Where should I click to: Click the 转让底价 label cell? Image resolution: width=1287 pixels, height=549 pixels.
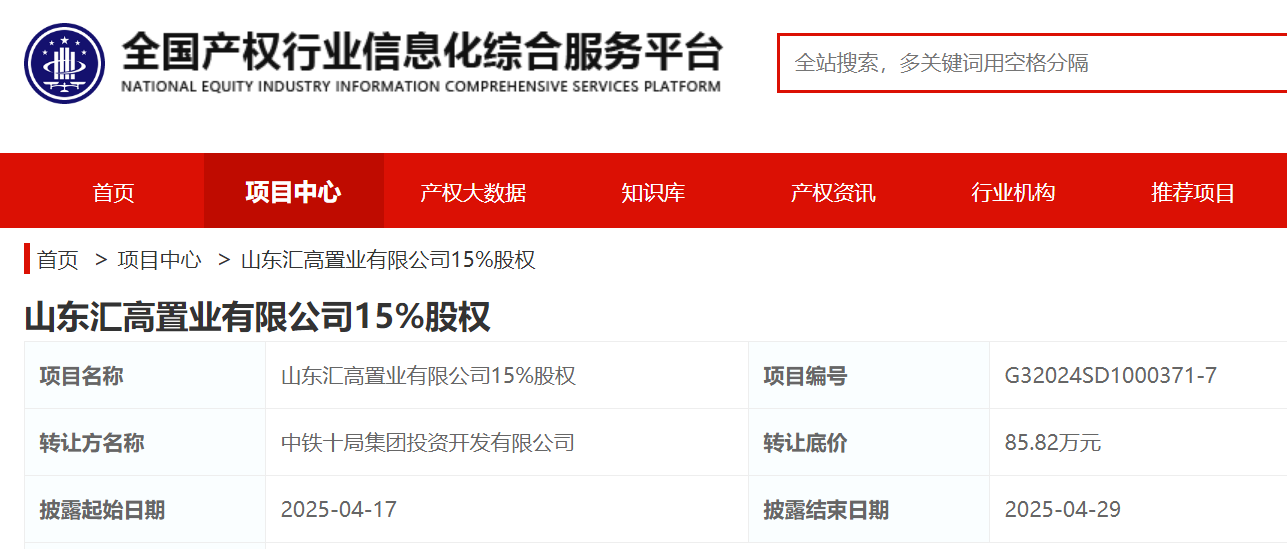coord(869,443)
